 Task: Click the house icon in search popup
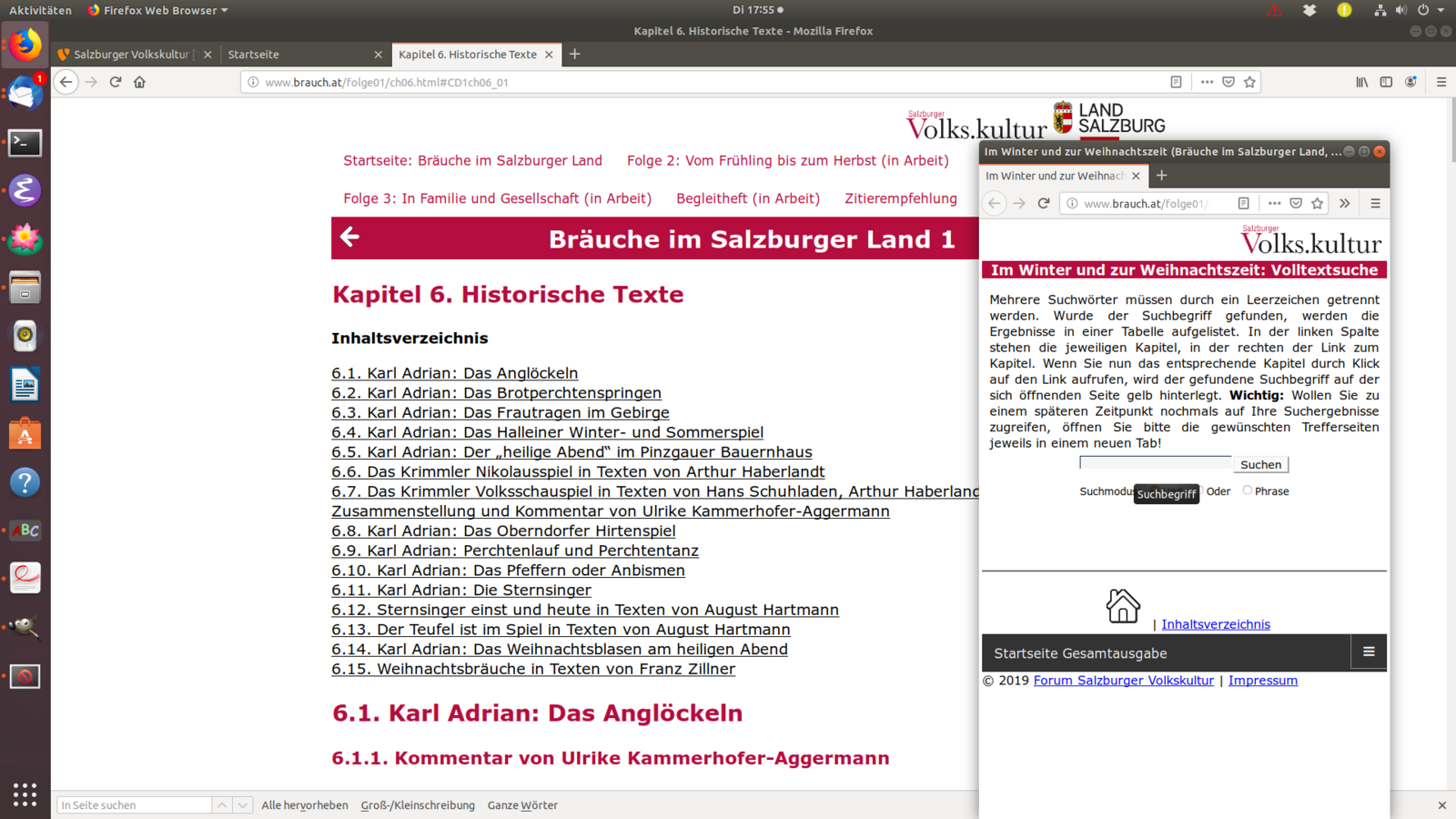pyautogui.click(x=1122, y=606)
